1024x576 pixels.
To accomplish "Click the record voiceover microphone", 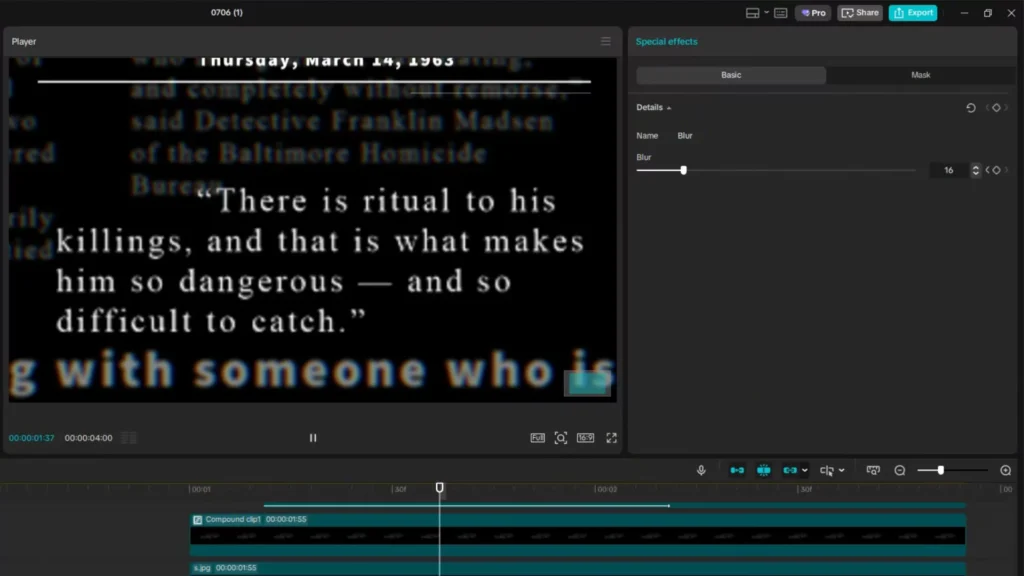I will [x=701, y=470].
